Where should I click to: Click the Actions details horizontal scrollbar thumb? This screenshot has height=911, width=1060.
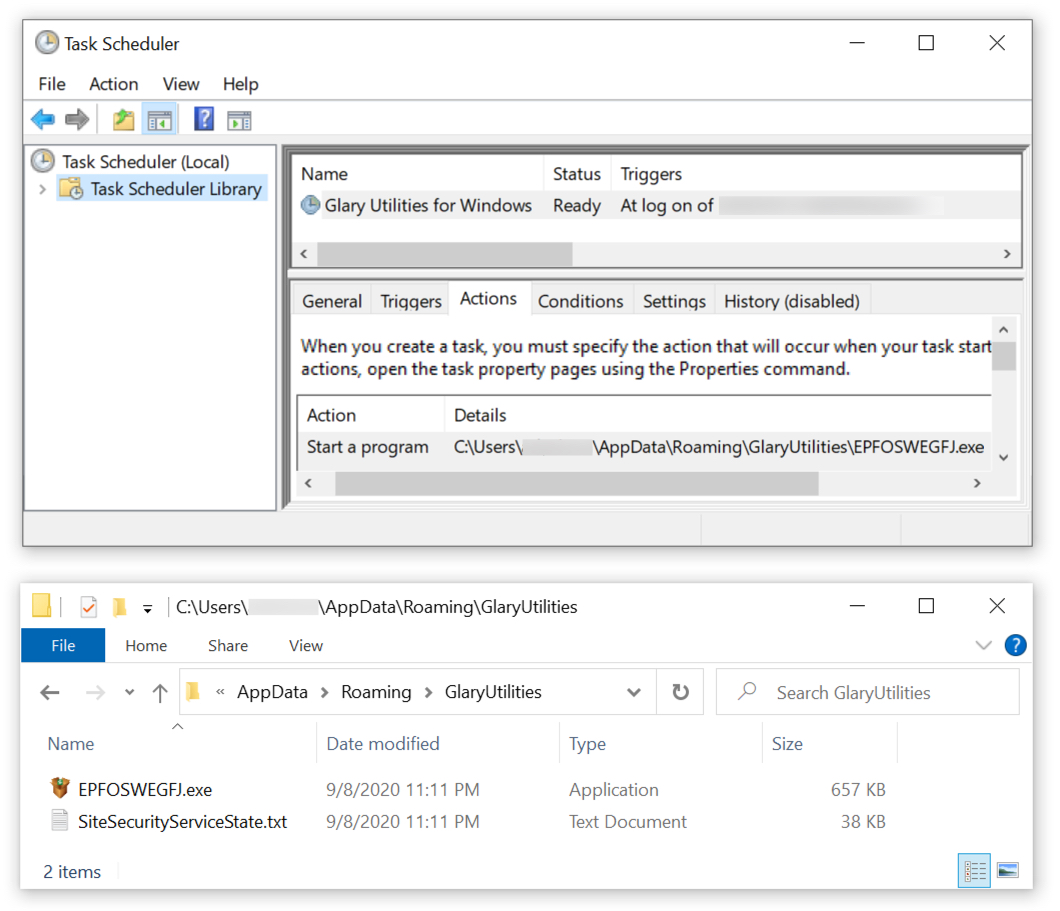pyautogui.click(x=577, y=483)
